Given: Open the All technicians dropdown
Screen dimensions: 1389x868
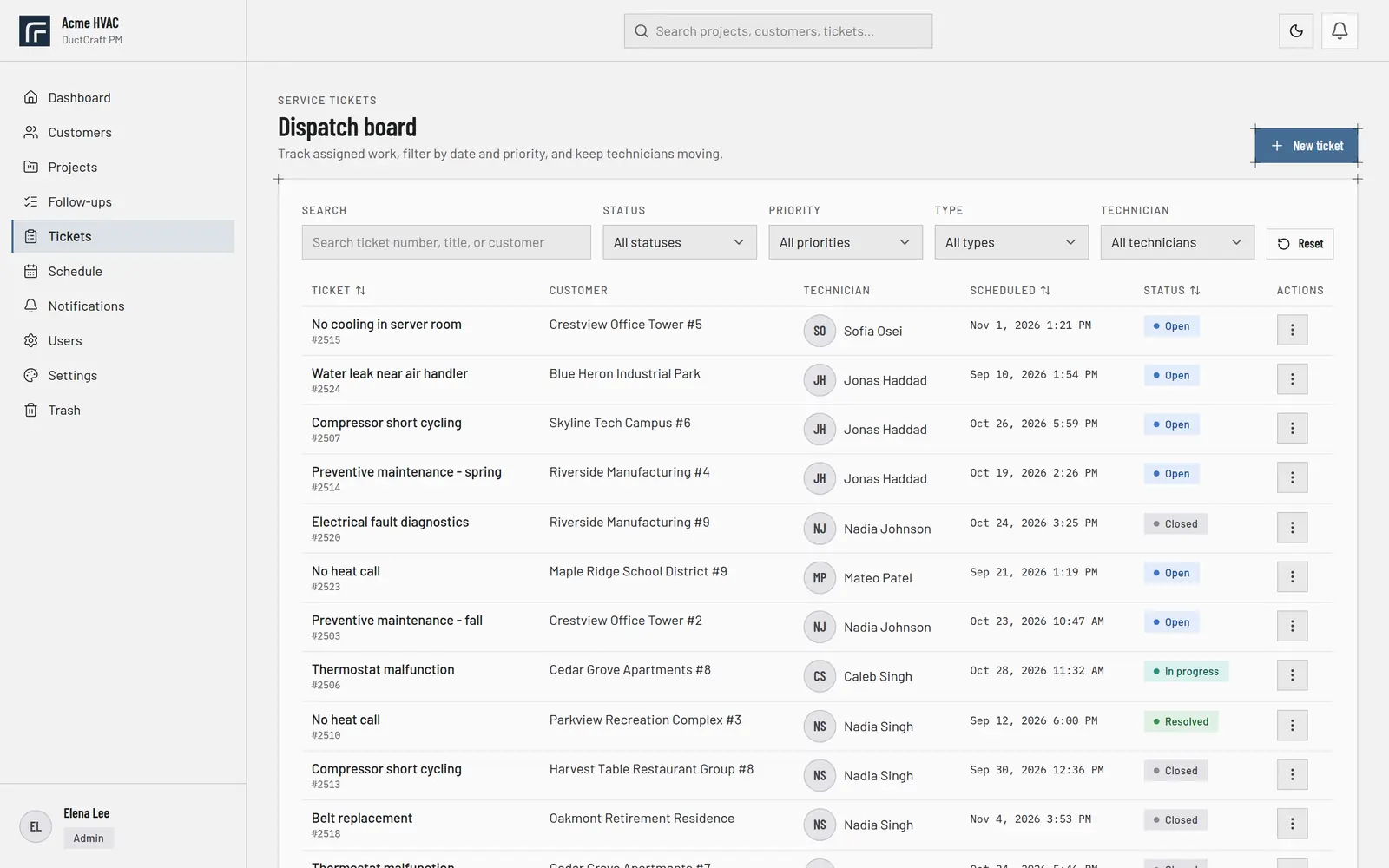Looking at the screenshot, I should (1177, 242).
